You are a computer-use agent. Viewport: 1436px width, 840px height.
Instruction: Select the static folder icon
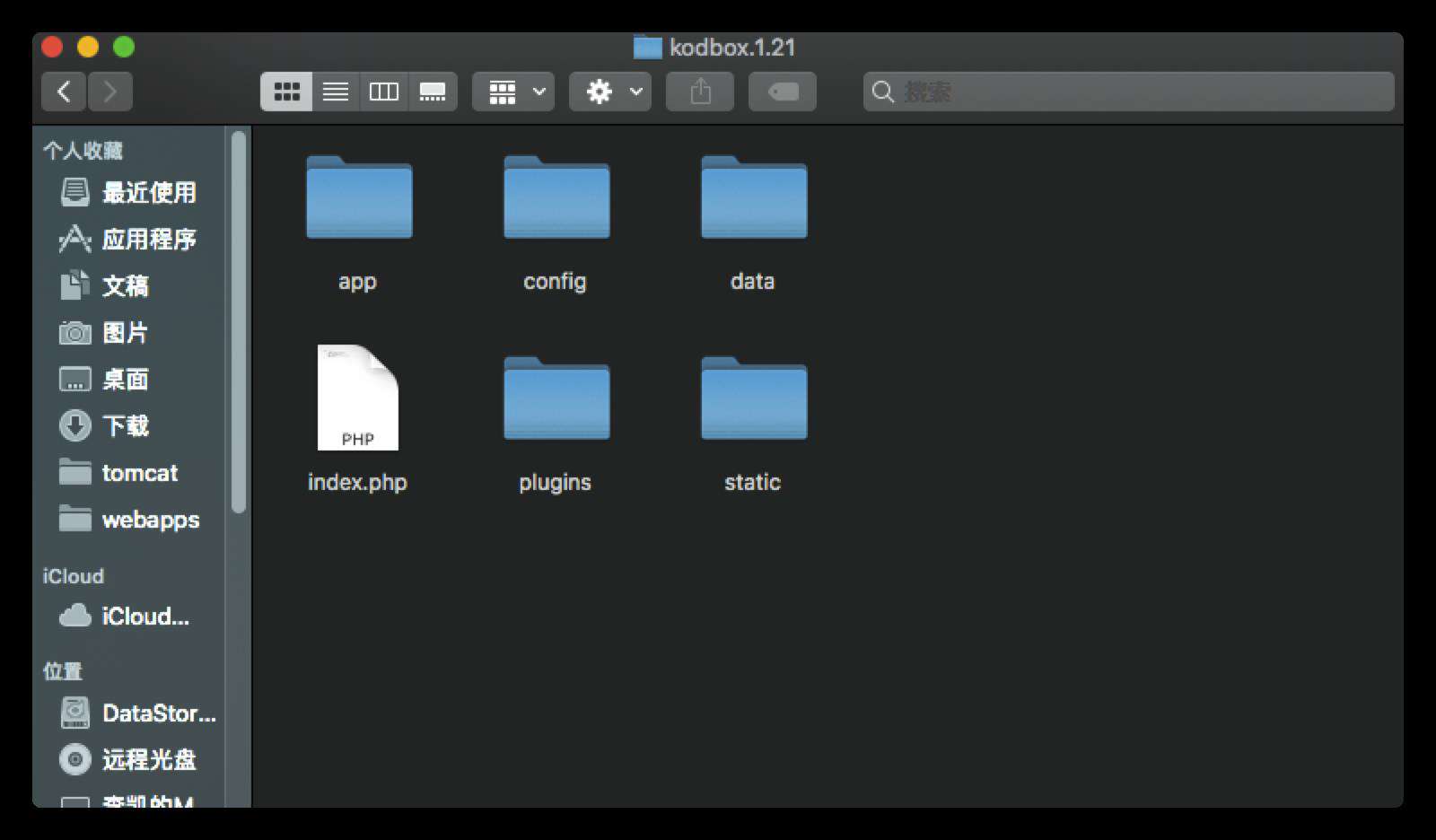click(754, 398)
